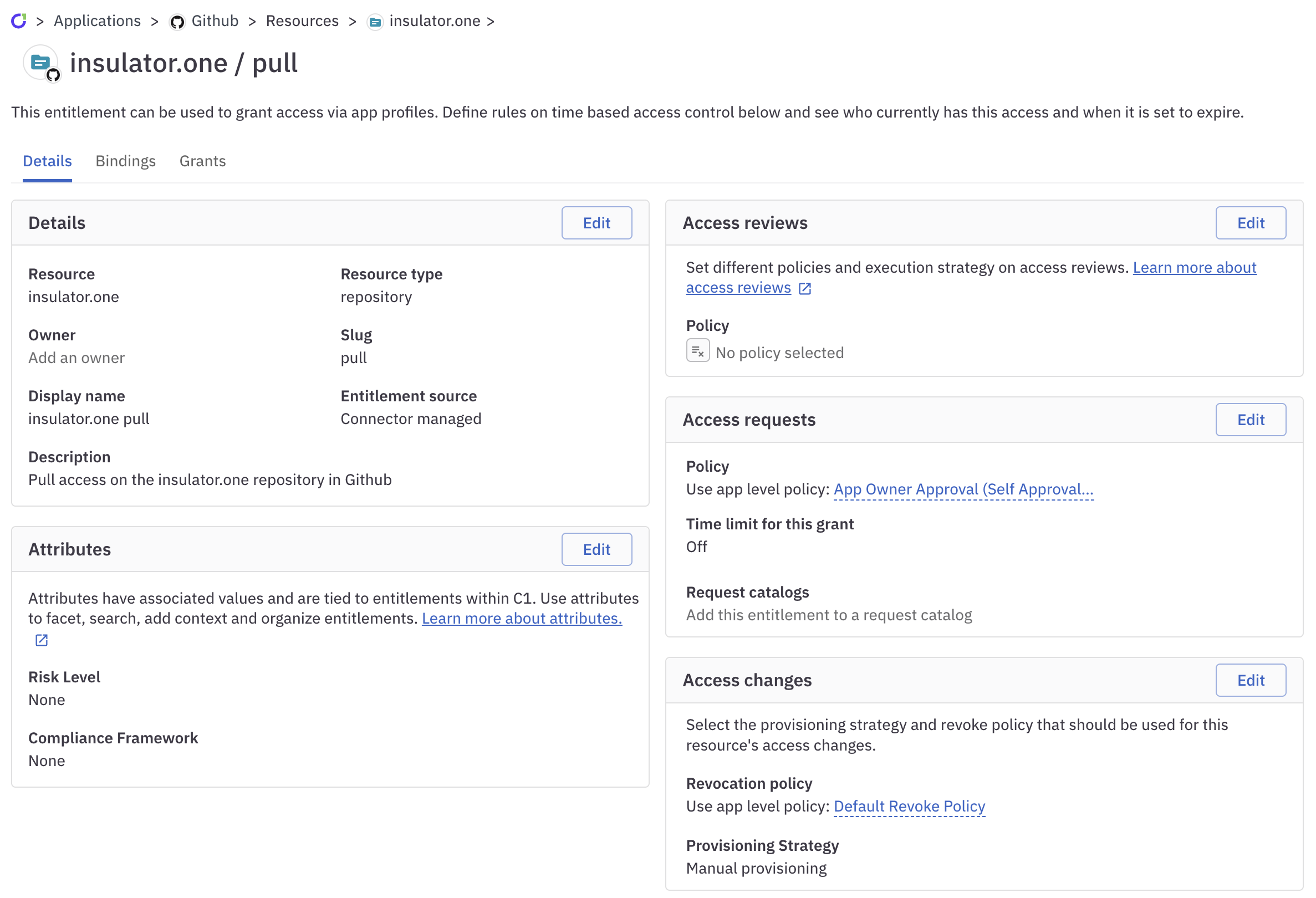1316x898 pixels.
Task: Edit the Access changes settings
Action: (x=1251, y=680)
